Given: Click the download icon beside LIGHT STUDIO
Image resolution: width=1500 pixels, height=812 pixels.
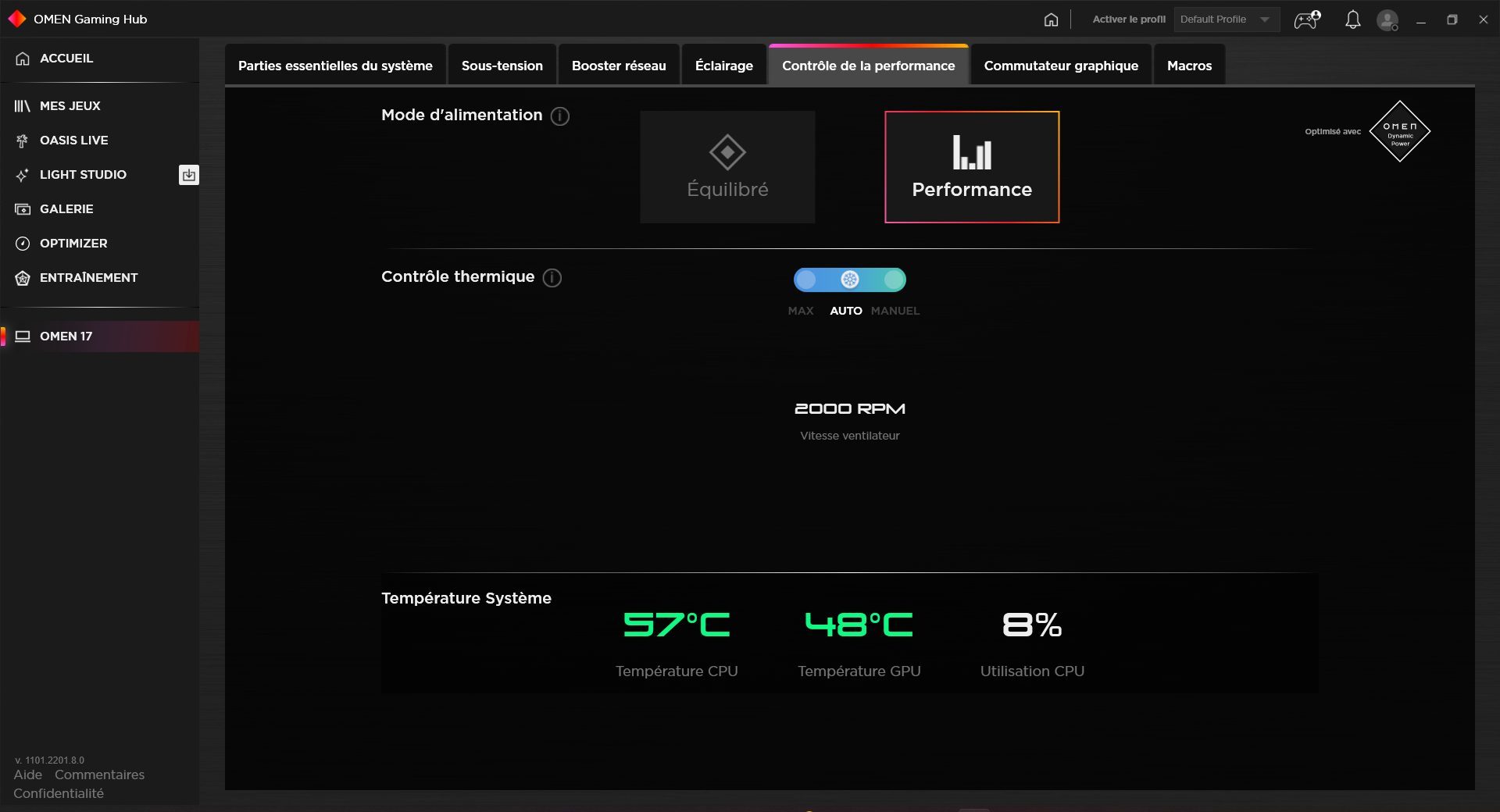Looking at the screenshot, I should pyautogui.click(x=189, y=175).
